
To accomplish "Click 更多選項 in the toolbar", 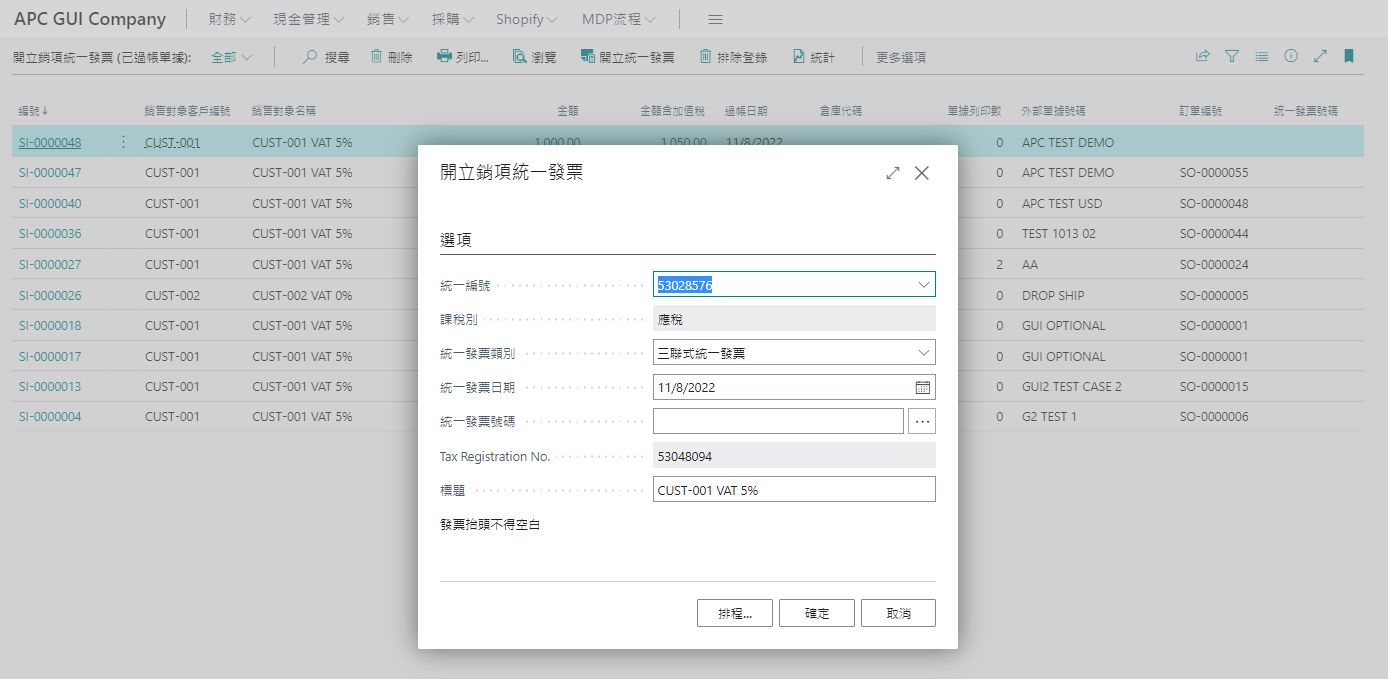I will click(x=901, y=57).
